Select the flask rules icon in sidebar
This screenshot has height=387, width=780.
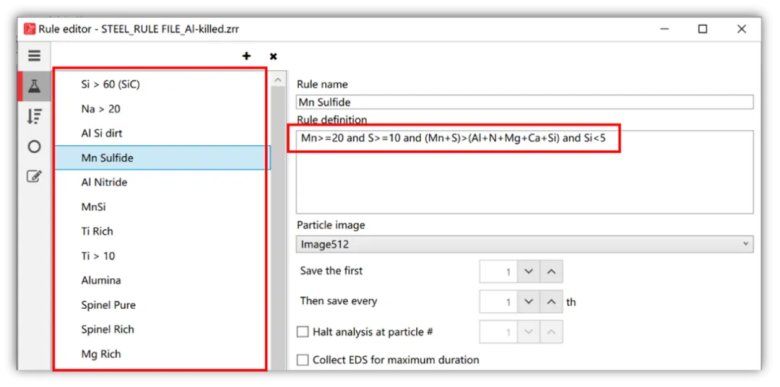(34, 87)
